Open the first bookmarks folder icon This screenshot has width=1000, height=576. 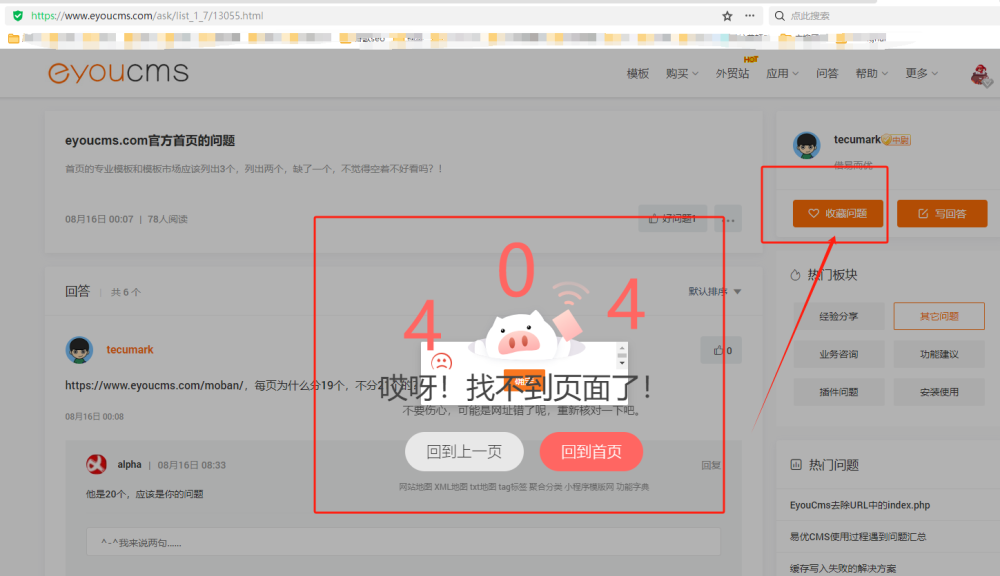(x=13, y=39)
